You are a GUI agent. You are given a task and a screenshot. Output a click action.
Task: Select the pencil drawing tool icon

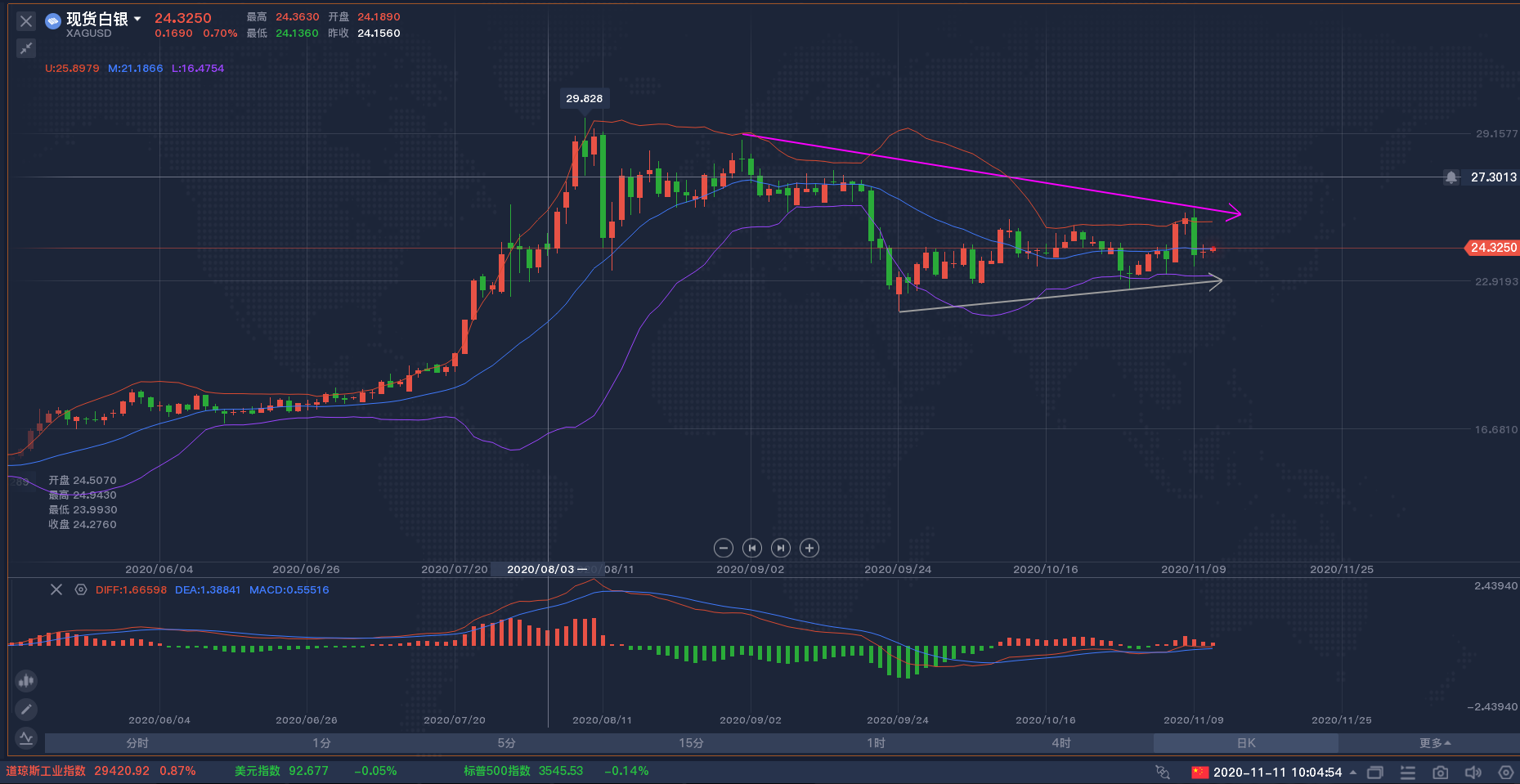tap(26, 709)
